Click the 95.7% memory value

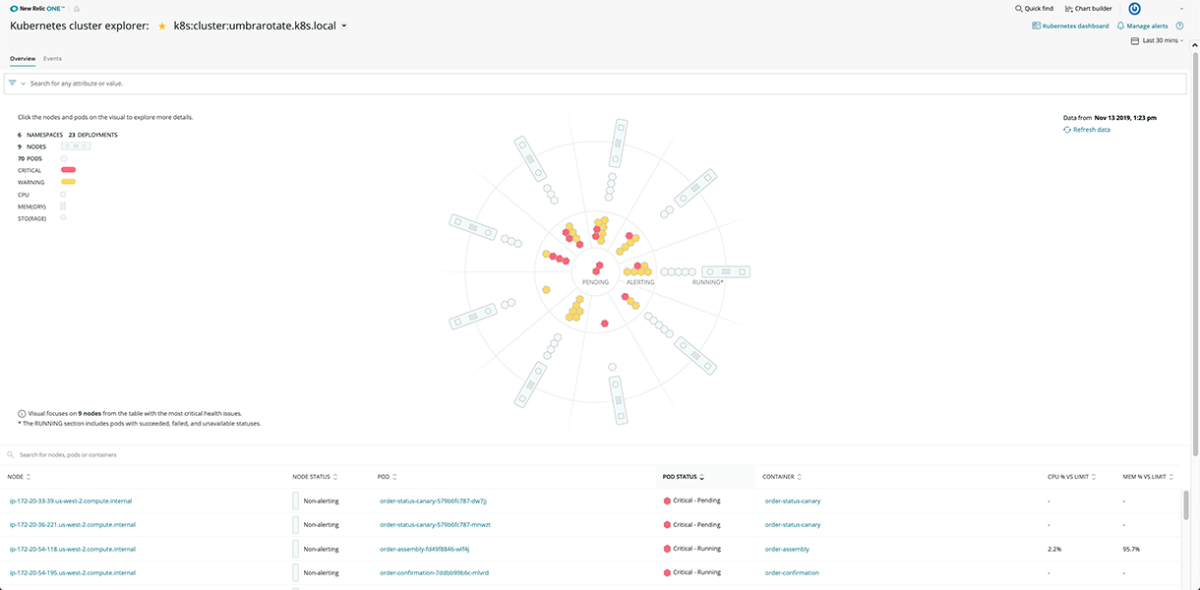[1131, 549]
